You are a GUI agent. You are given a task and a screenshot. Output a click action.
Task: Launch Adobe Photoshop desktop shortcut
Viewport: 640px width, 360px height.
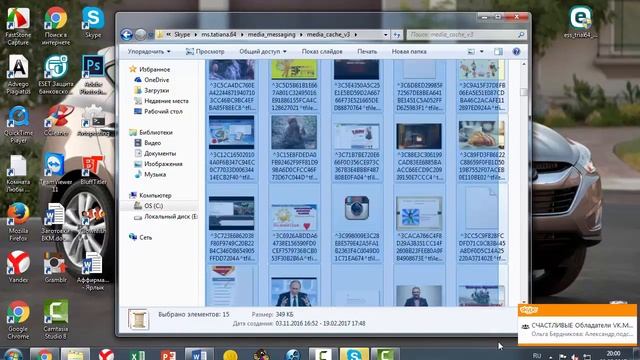click(x=93, y=75)
